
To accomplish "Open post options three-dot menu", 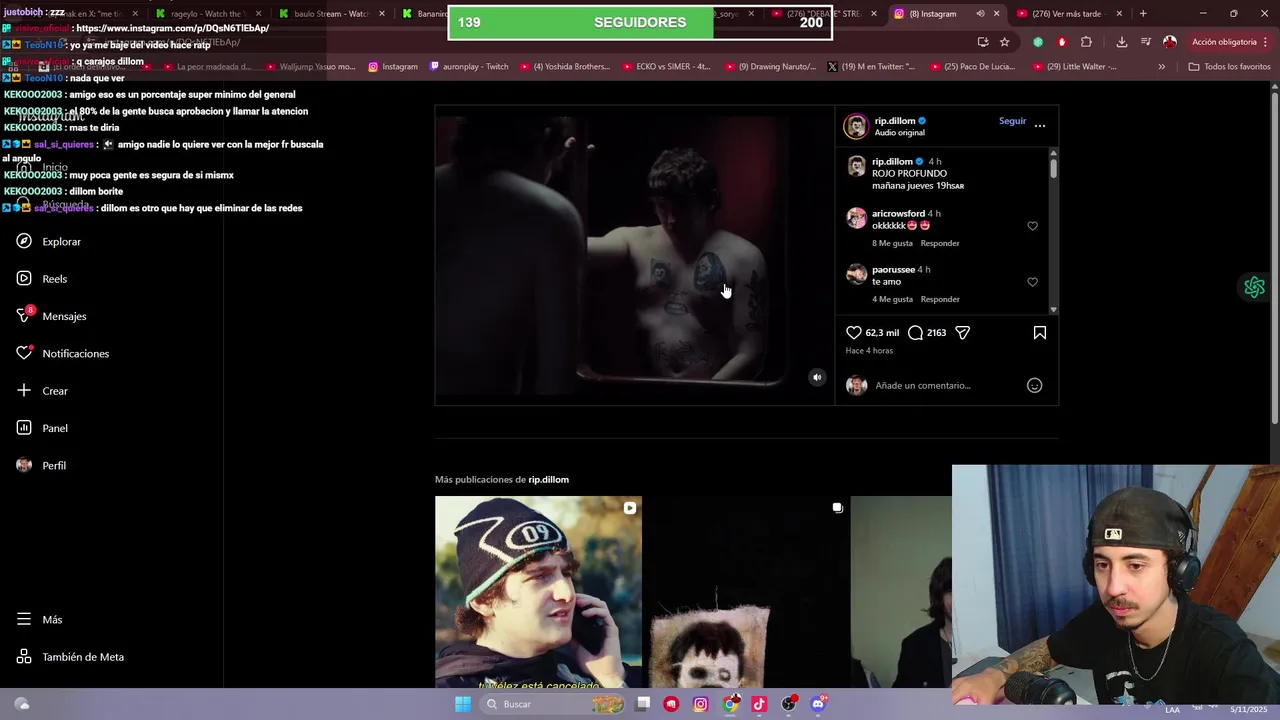I will [x=1040, y=126].
